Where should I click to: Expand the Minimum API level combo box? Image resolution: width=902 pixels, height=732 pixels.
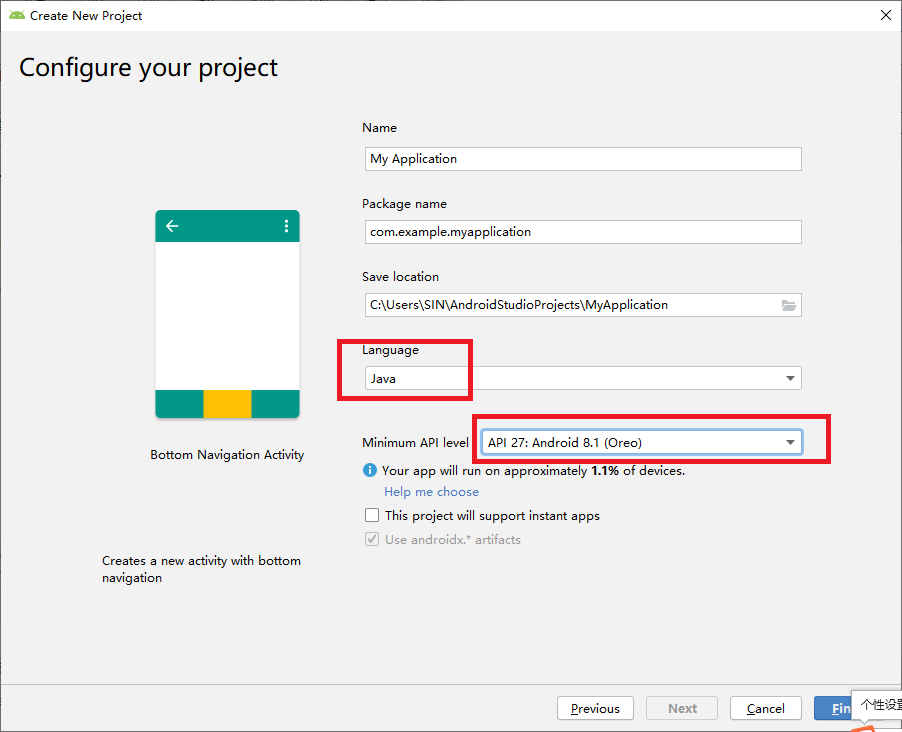pos(642,443)
